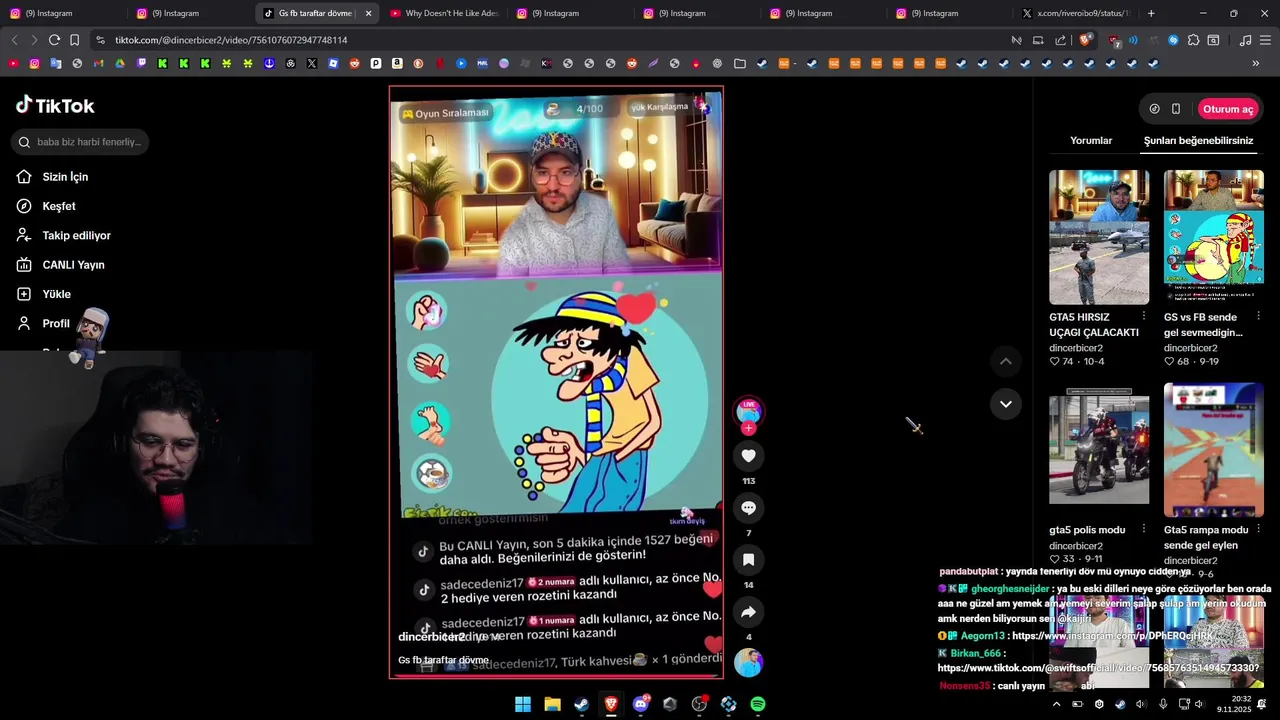The image size is (1280, 720).
Task: Go back in browser history
Action: click(14, 40)
